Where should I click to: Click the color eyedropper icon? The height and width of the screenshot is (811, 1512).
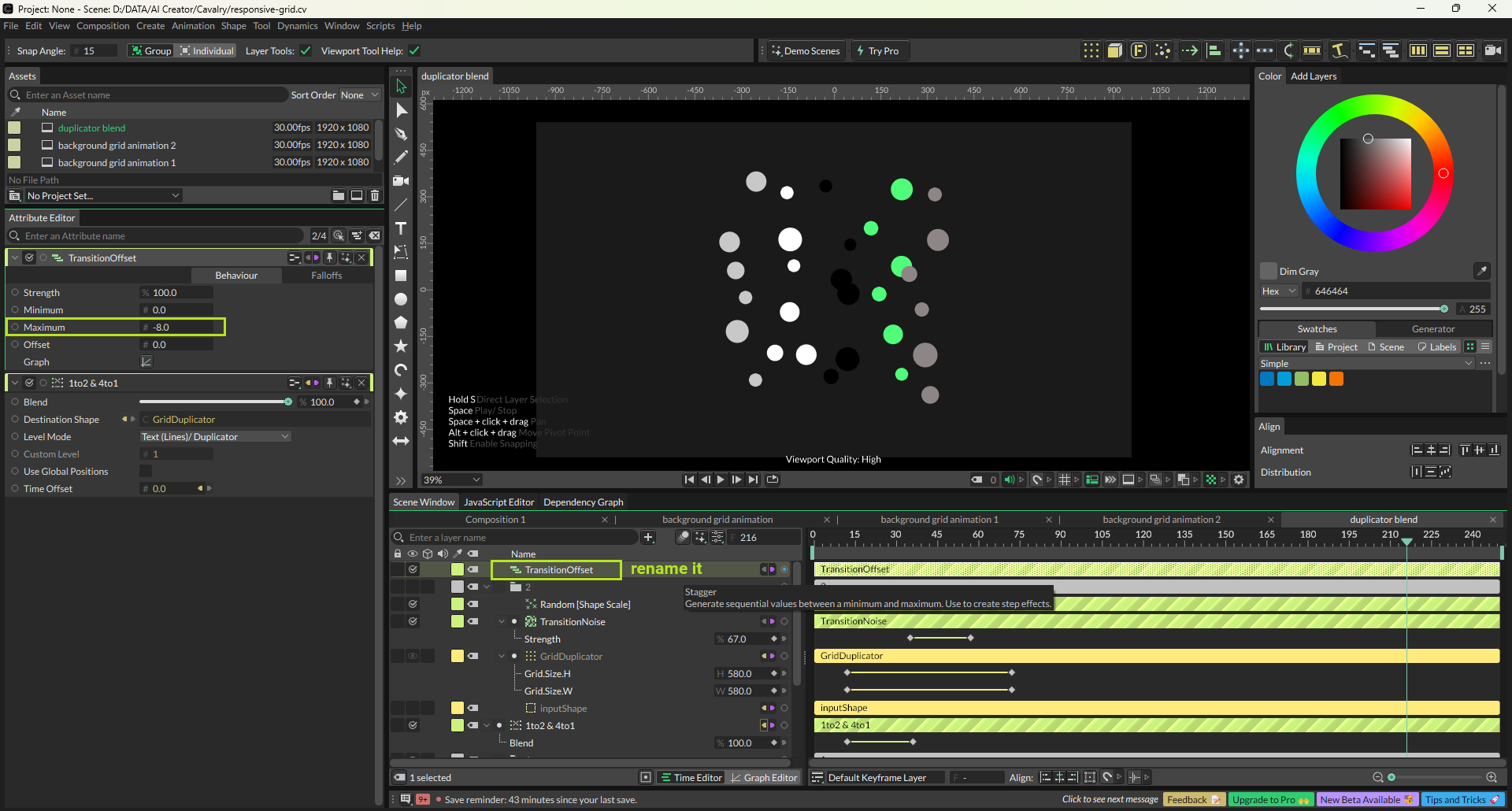[x=1481, y=271]
